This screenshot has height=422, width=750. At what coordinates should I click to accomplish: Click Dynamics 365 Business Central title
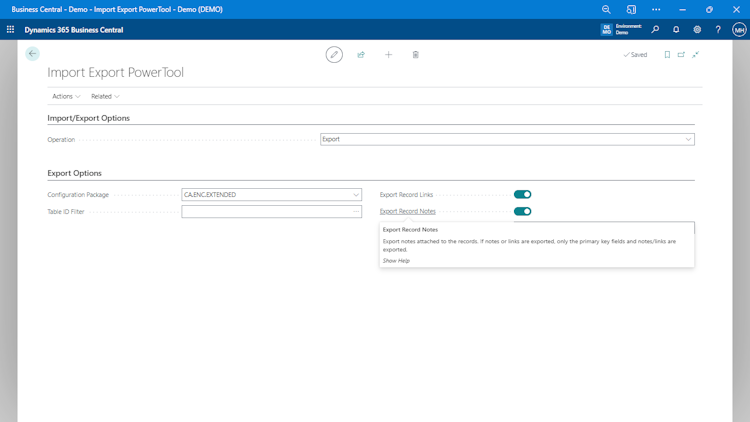74,30
